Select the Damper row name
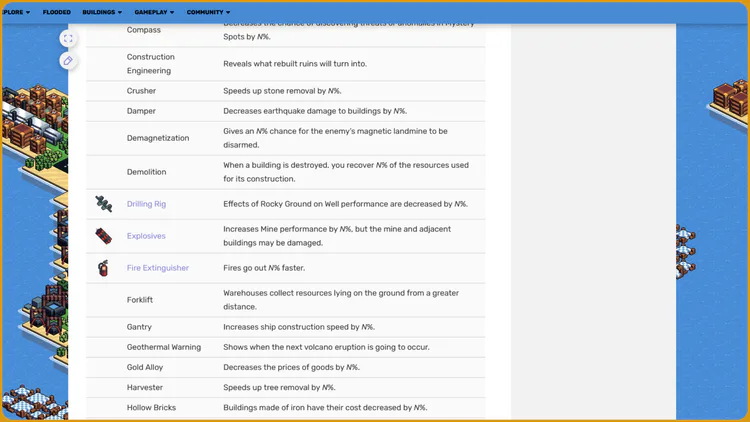 [x=141, y=111]
